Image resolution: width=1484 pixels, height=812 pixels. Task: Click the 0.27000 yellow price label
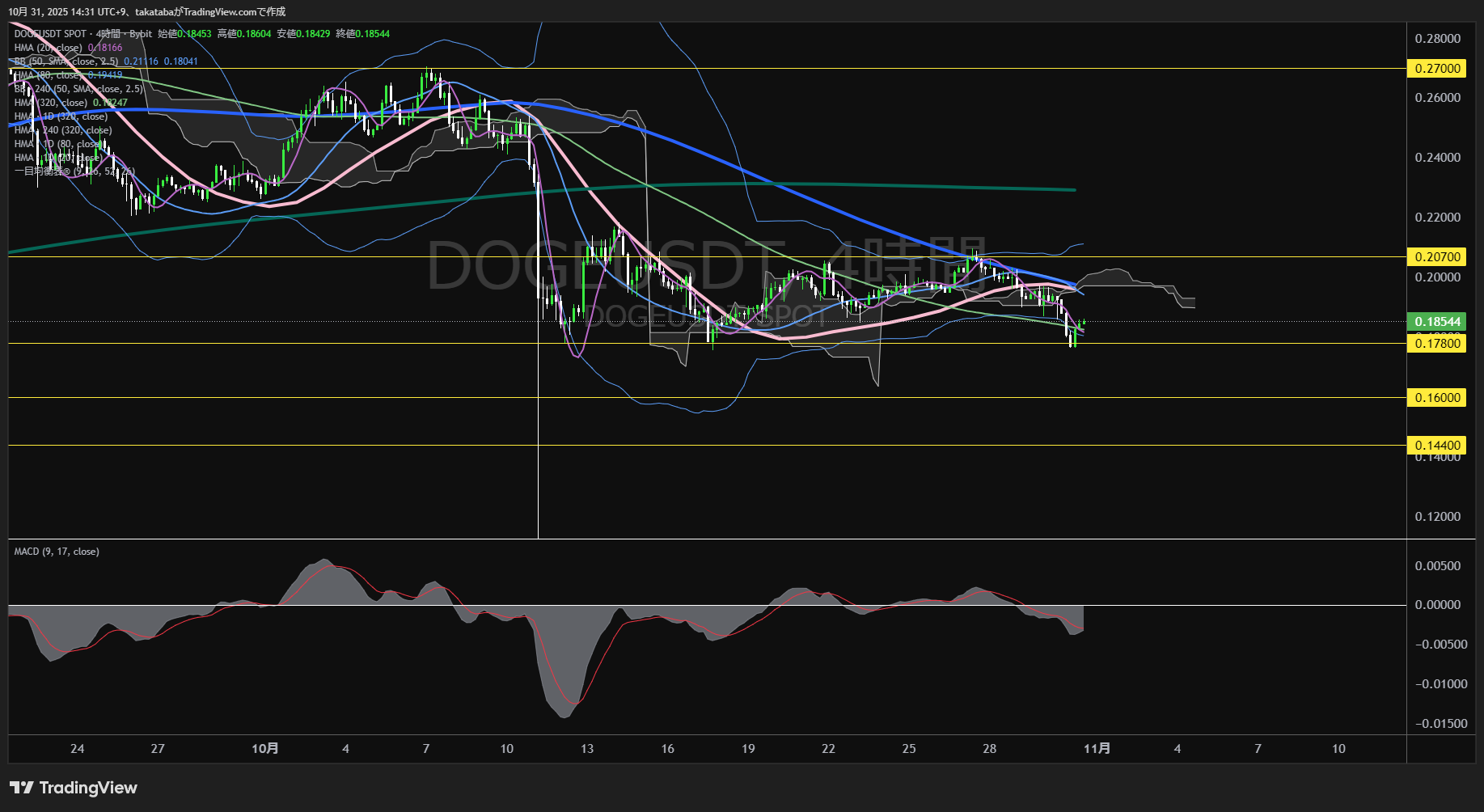(x=1437, y=69)
